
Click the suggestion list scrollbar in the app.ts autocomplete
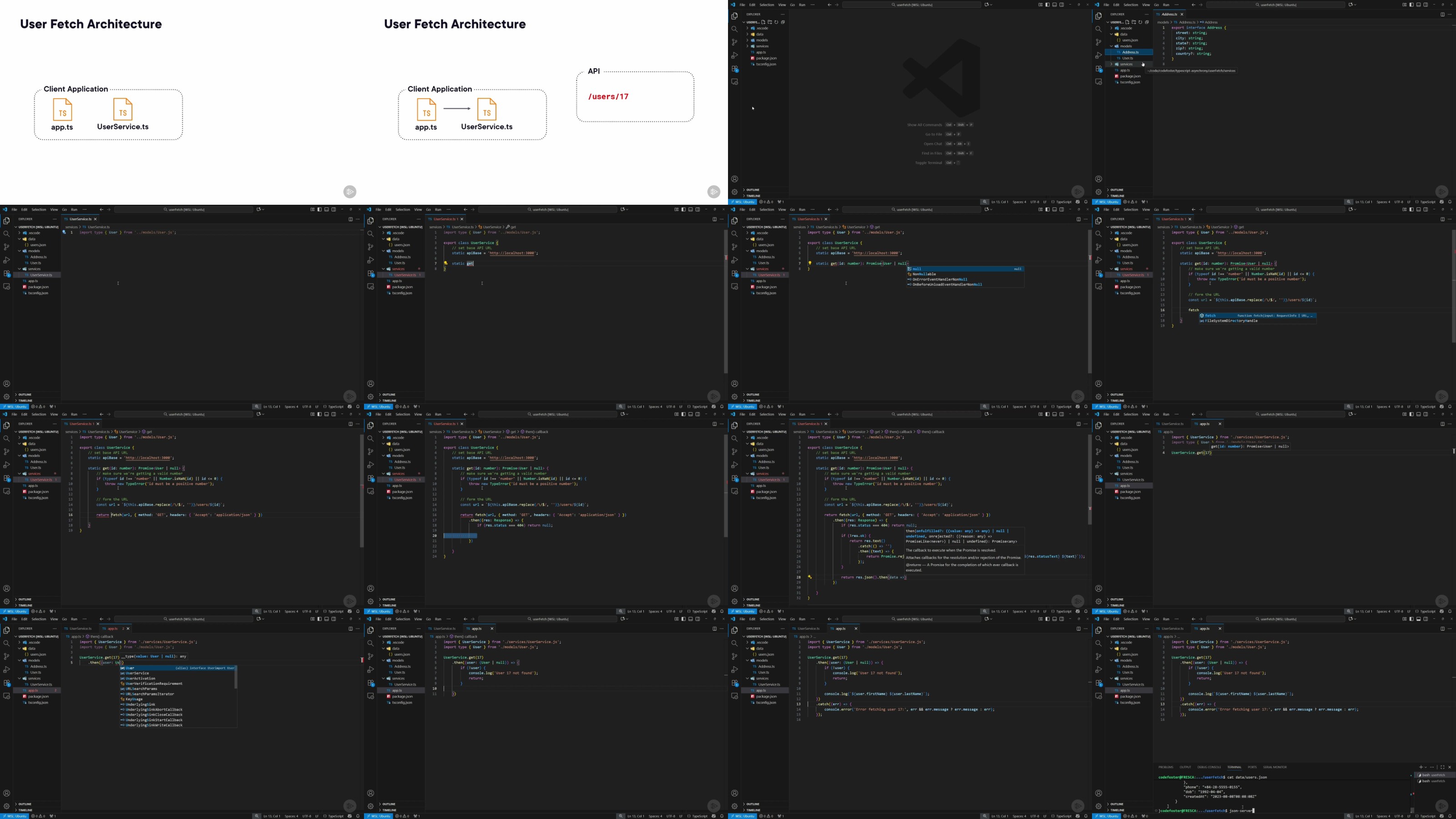point(235,677)
